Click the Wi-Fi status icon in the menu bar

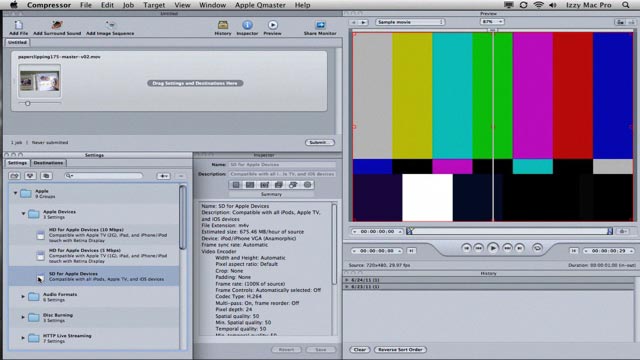pyautogui.click(x=539, y=5)
